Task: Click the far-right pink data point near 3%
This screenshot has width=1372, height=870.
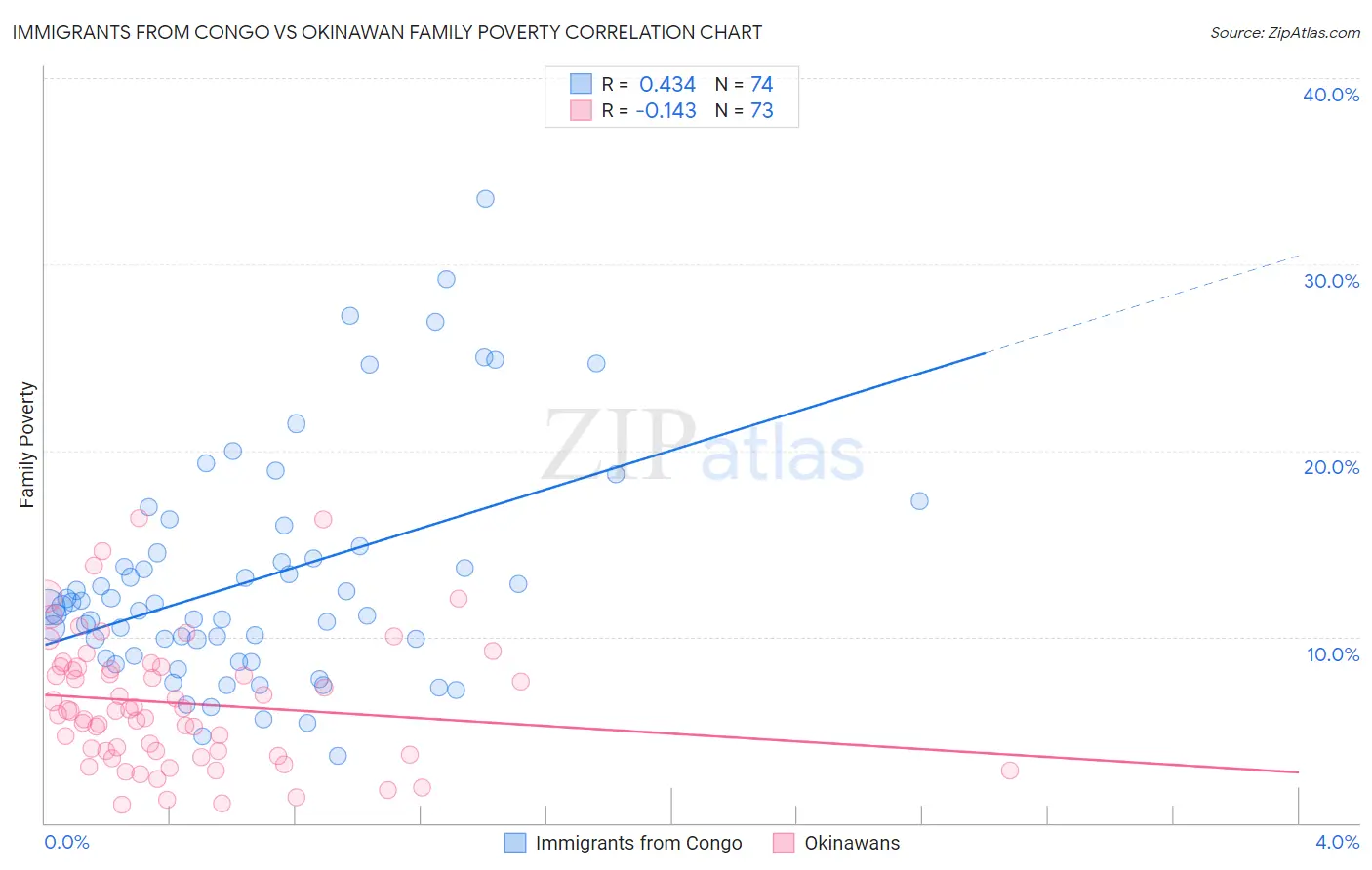Action: point(1010,771)
